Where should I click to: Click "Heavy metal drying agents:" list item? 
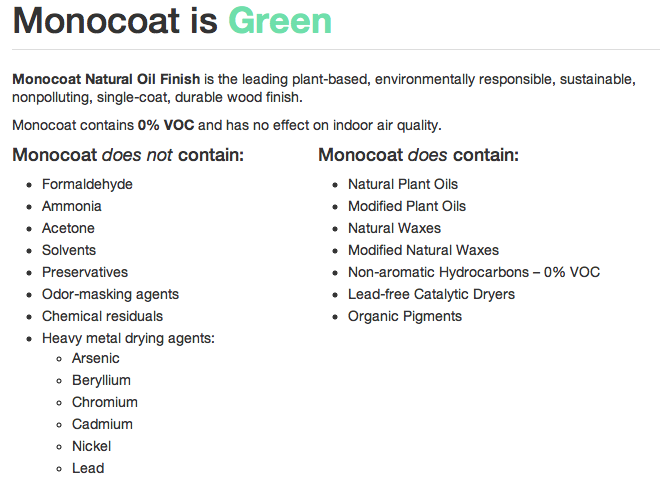pos(128,338)
